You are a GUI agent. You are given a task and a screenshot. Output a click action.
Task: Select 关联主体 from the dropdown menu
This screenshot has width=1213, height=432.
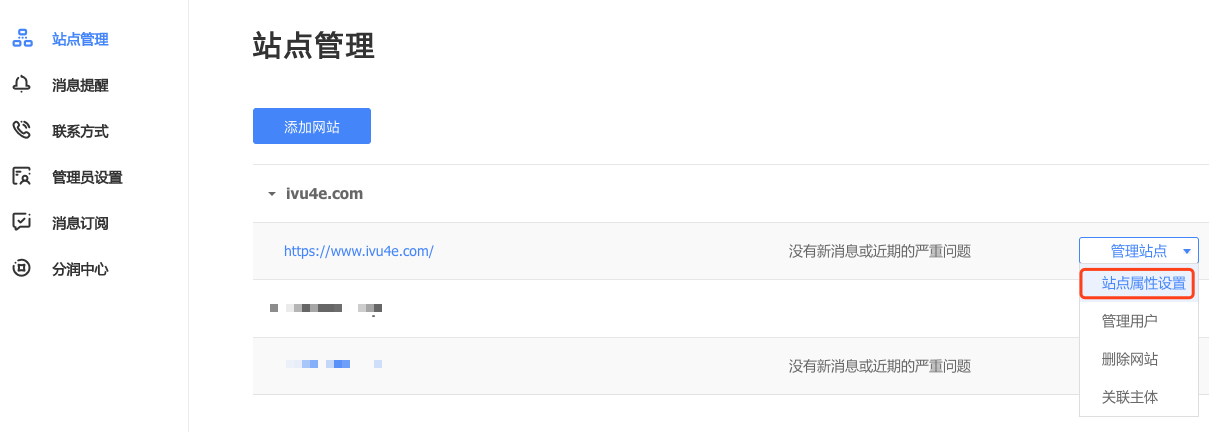point(1130,397)
